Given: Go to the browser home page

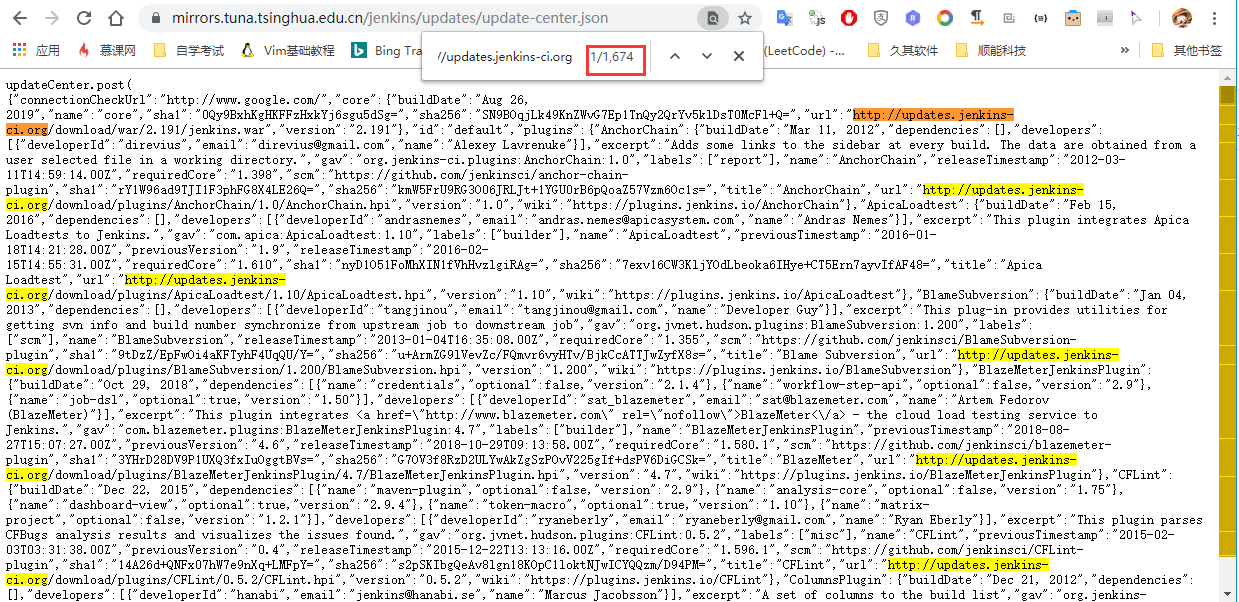Looking at the screenshot, I should [117, 18].
